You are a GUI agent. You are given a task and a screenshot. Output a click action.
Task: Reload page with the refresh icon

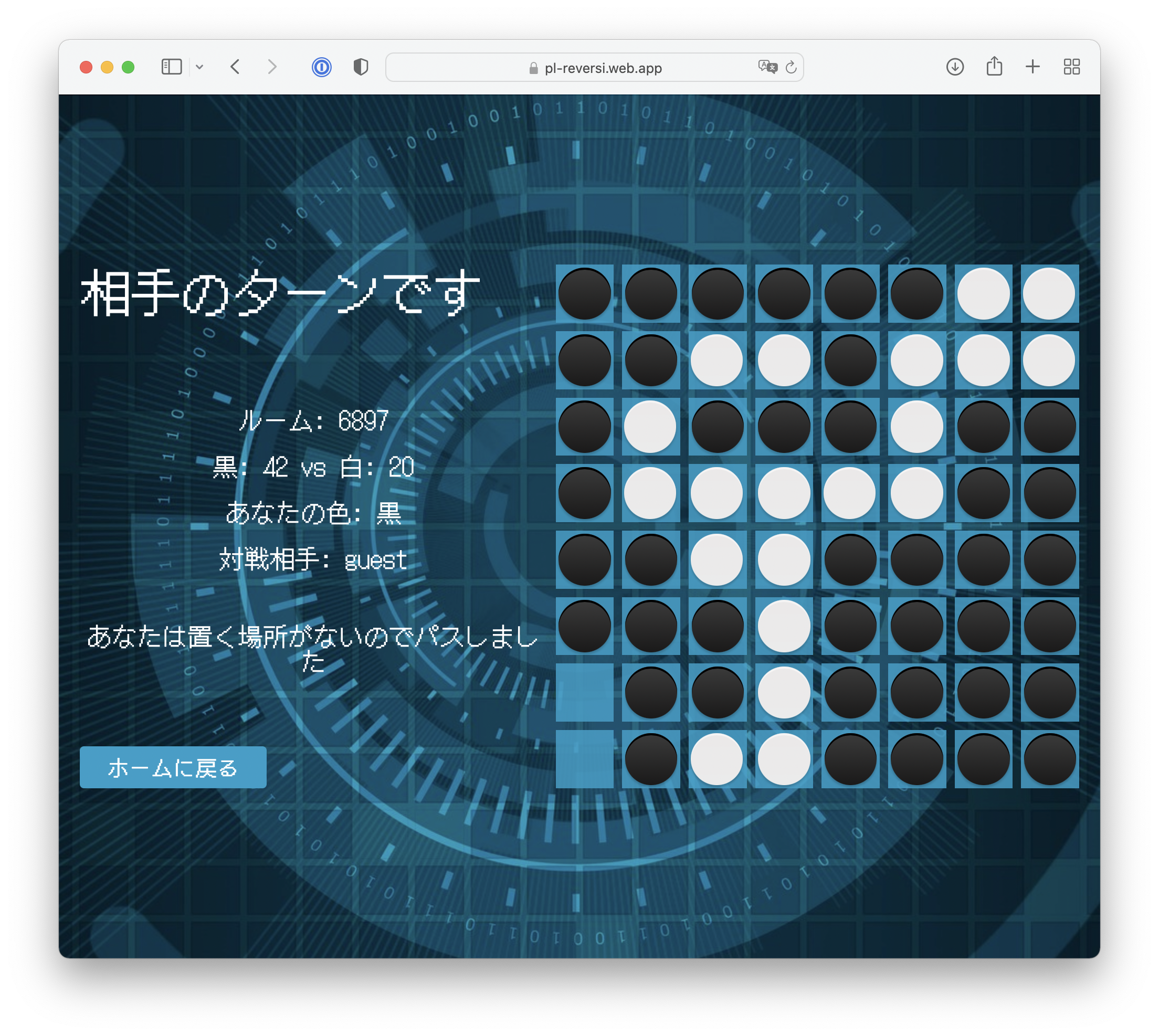(x=791, y=68)
